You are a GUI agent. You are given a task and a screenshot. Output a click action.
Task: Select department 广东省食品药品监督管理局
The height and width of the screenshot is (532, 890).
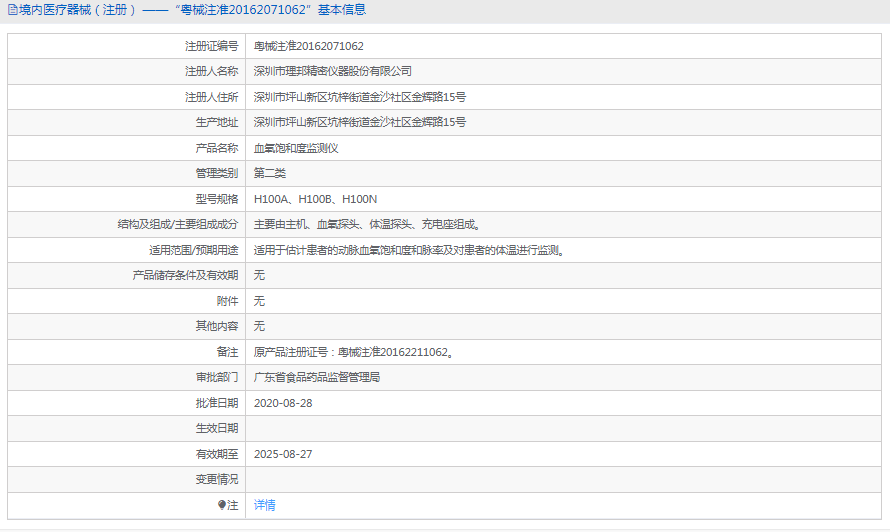[317, 377]
